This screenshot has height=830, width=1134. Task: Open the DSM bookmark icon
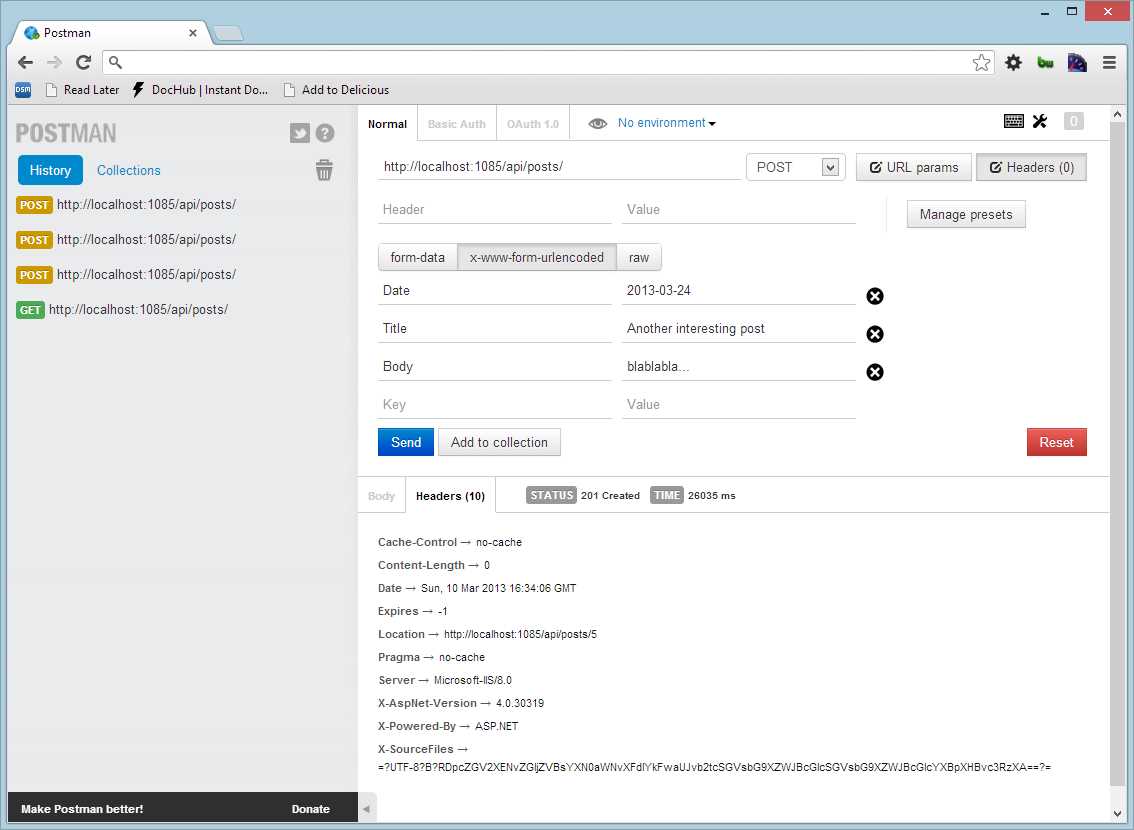click(23, 90)
